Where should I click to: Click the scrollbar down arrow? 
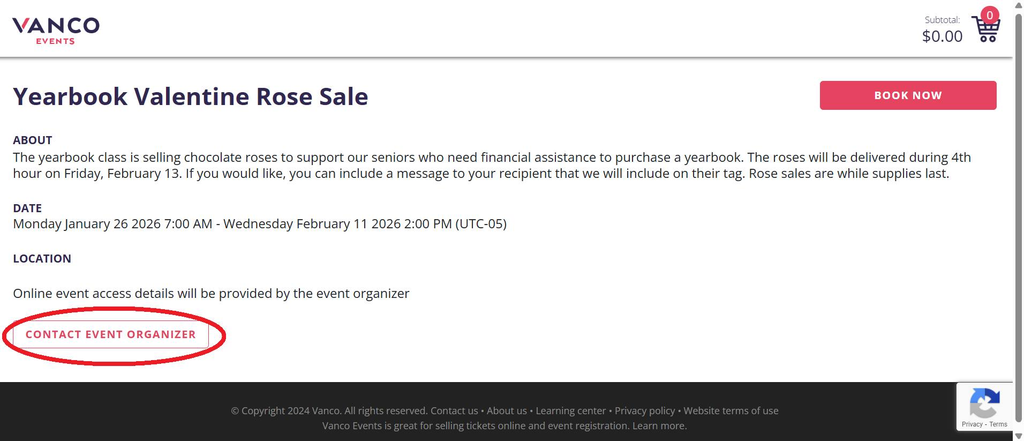[x=1017, y=434]
